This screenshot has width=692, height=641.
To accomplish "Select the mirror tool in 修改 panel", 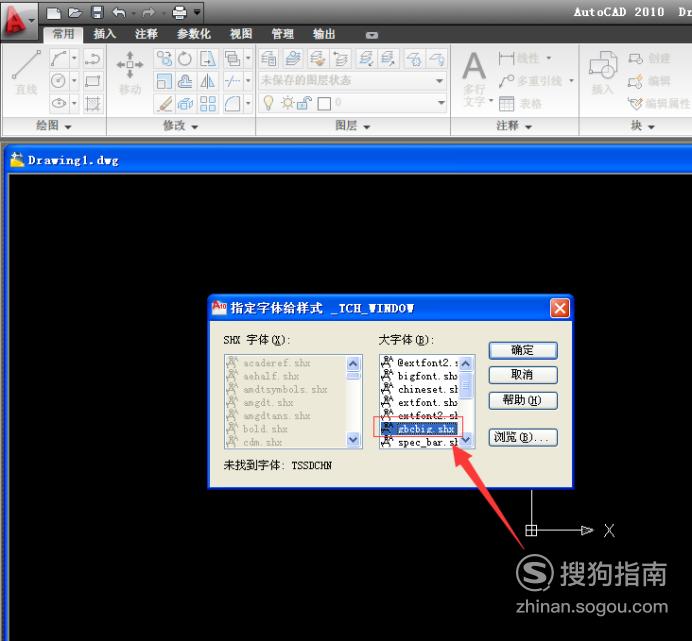I will point(207,81).
